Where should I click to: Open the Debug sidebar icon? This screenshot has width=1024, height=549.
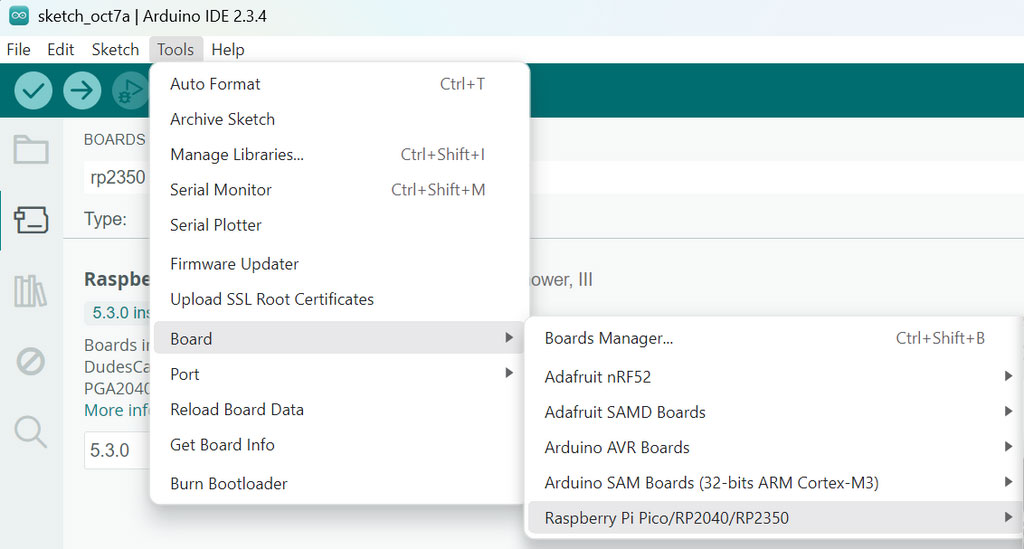coord(30,361)
